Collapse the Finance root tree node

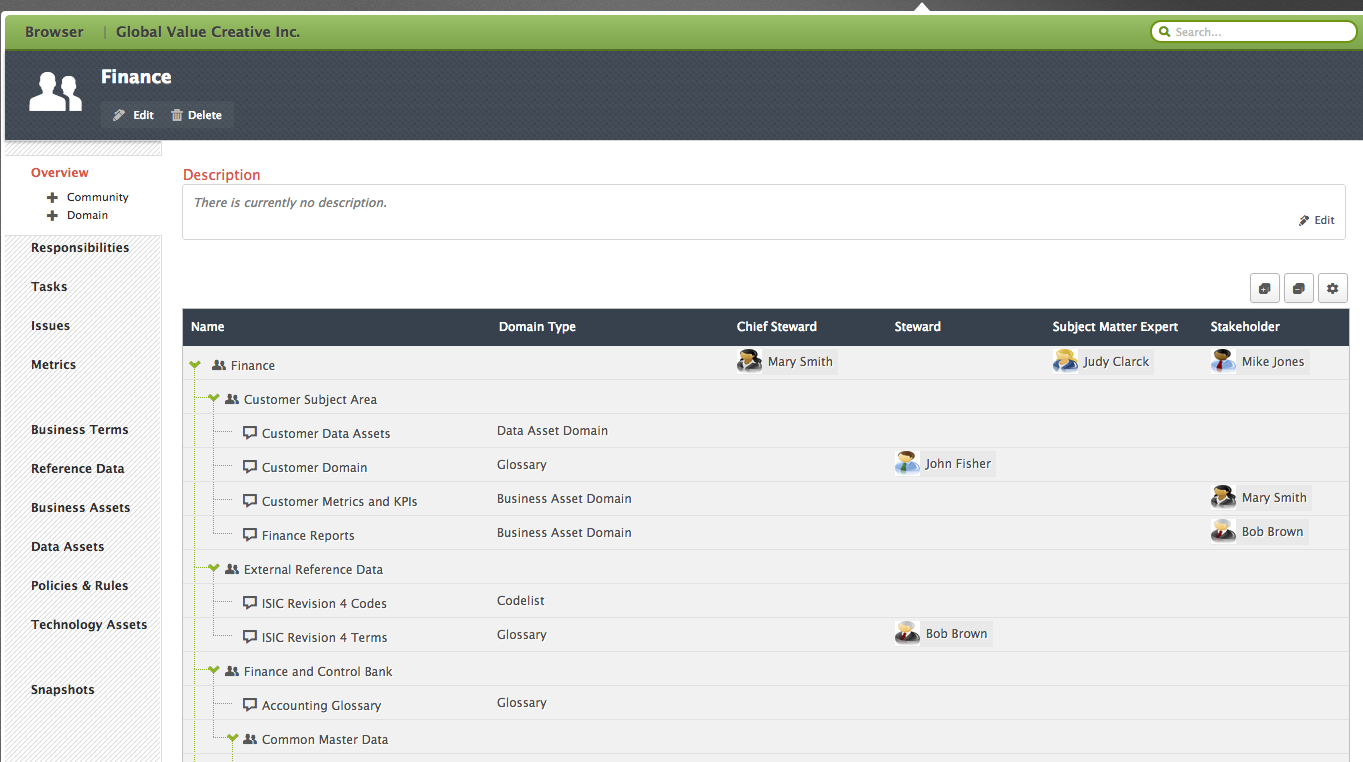coord(195,365)
